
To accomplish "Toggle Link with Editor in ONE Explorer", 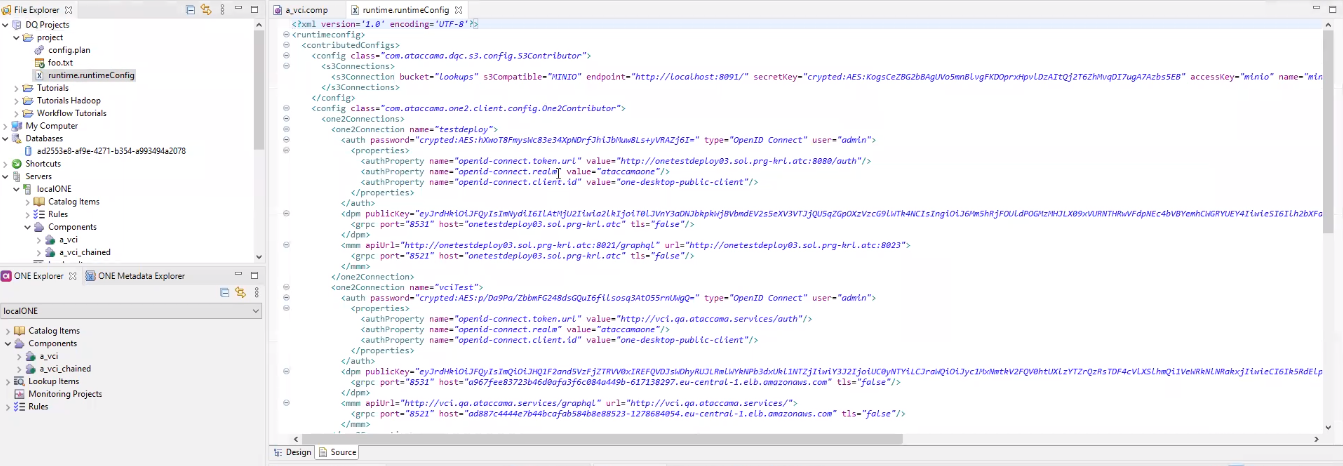I will click(x=240, y=292).
